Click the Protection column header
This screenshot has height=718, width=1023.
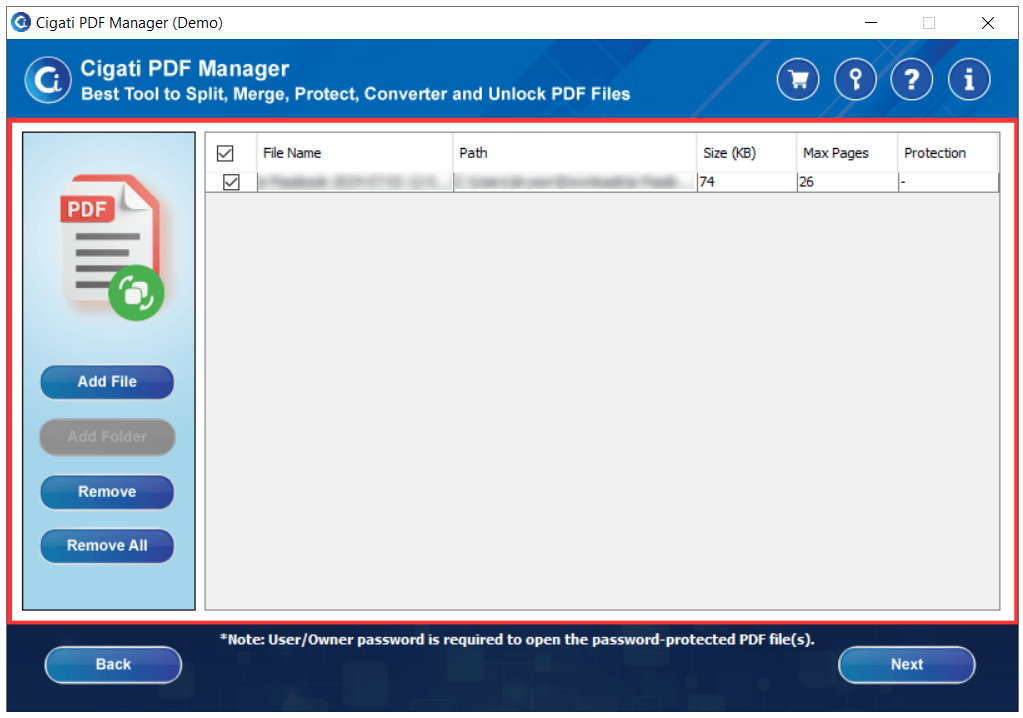click(x=948, y=153)
